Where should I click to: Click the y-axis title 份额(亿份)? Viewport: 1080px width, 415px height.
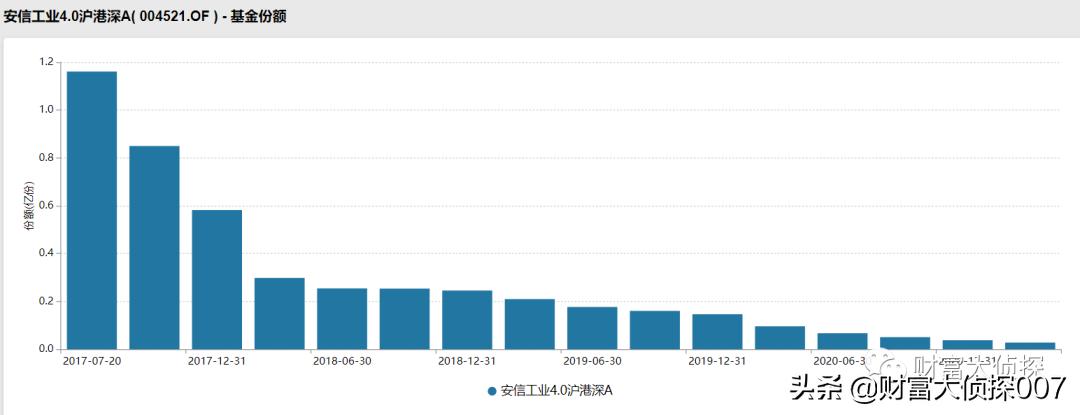point(28,205)
